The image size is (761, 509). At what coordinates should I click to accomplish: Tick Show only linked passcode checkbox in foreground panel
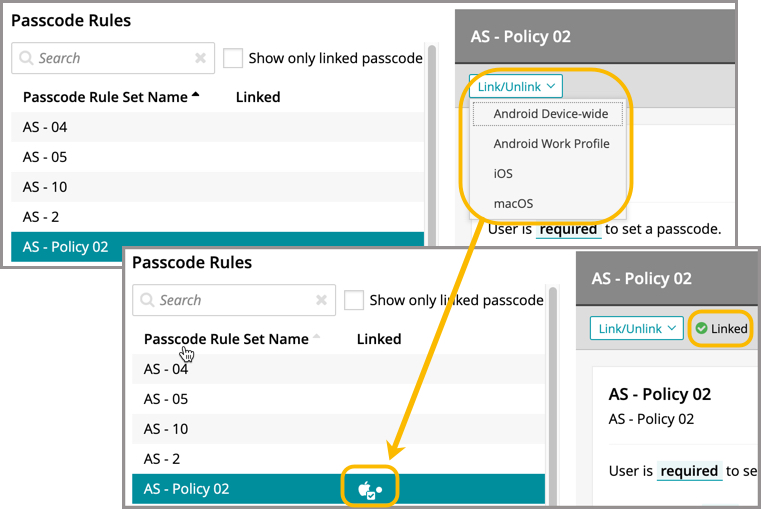point(354,300)
